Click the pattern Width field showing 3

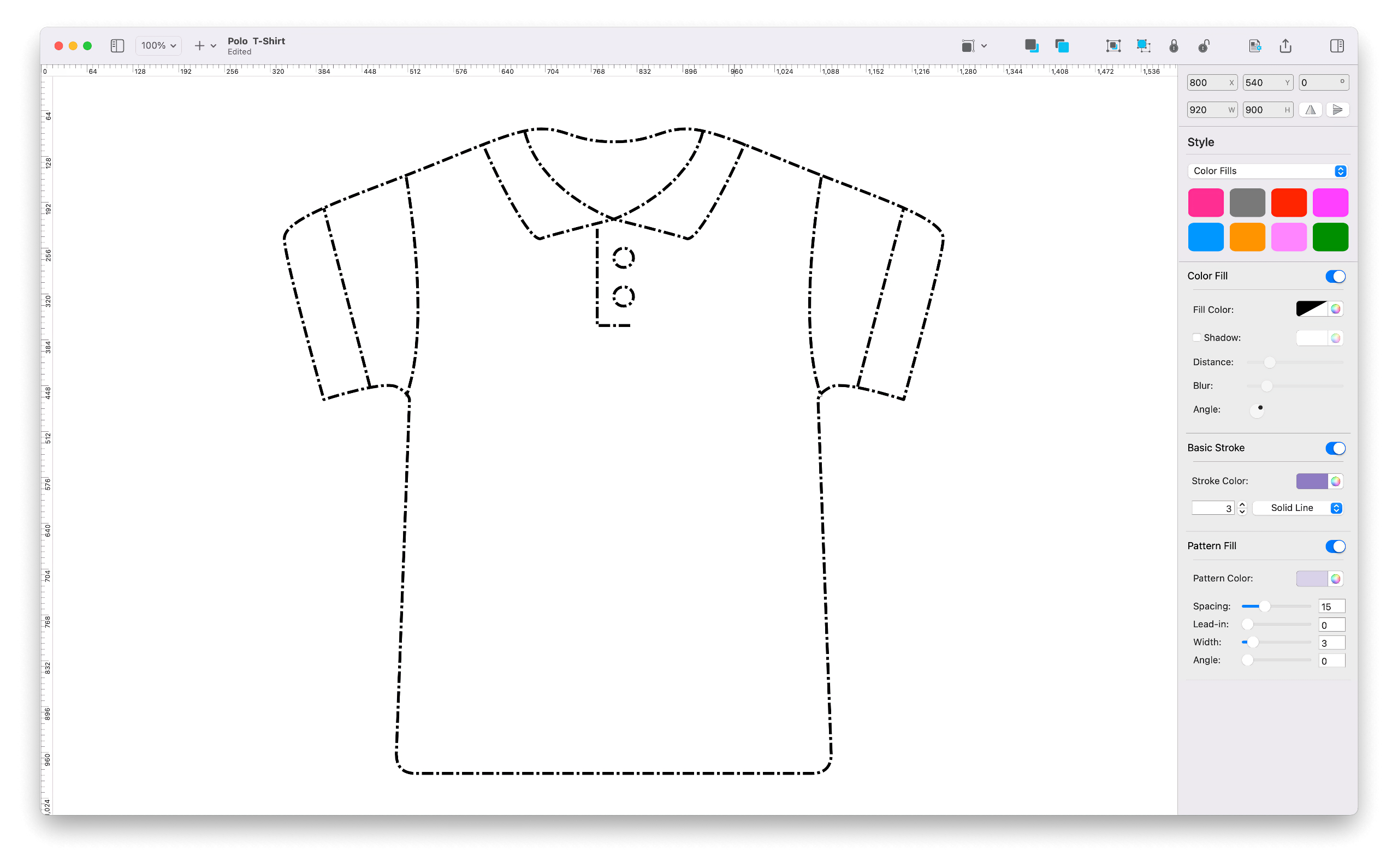click(x=1332, y=643)
